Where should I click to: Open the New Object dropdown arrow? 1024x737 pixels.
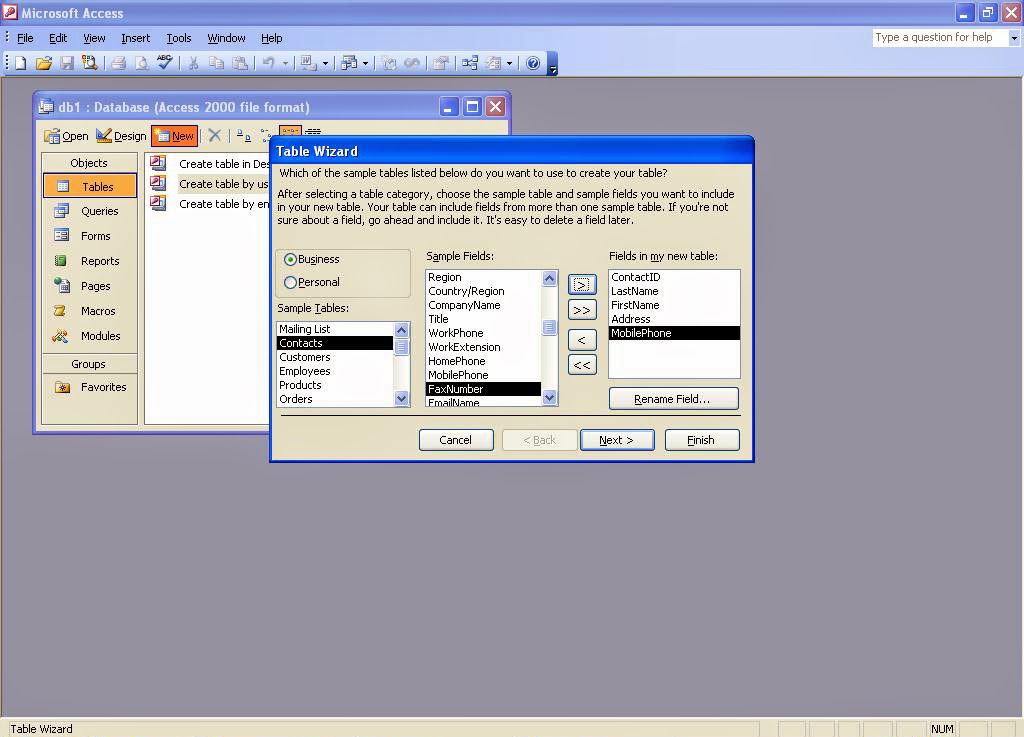tap(365, 62)
